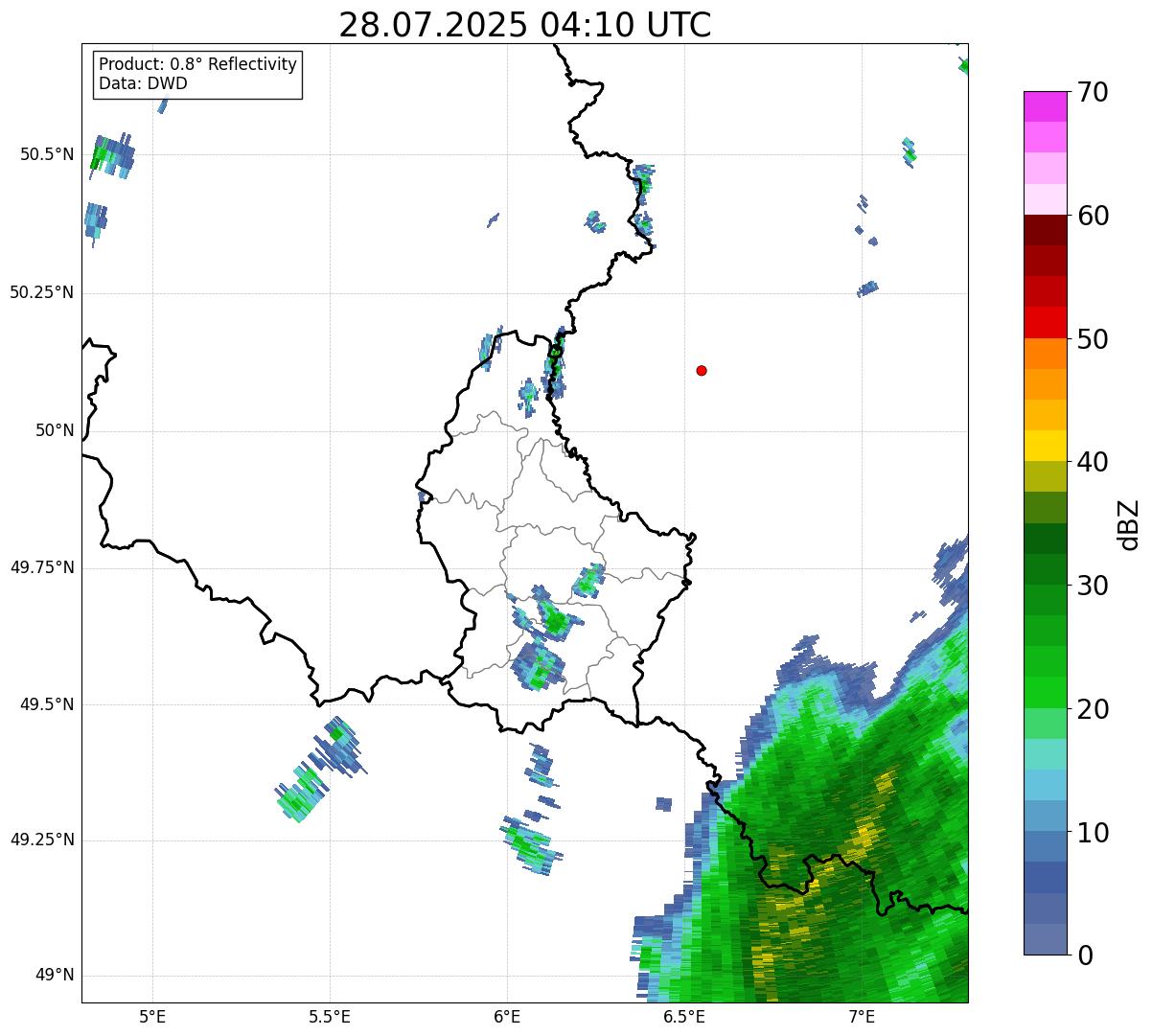Click the yellow swatch just above 40 dBZ
The height and width of the screenshot is (1036, 1152).
(1046, 446)
